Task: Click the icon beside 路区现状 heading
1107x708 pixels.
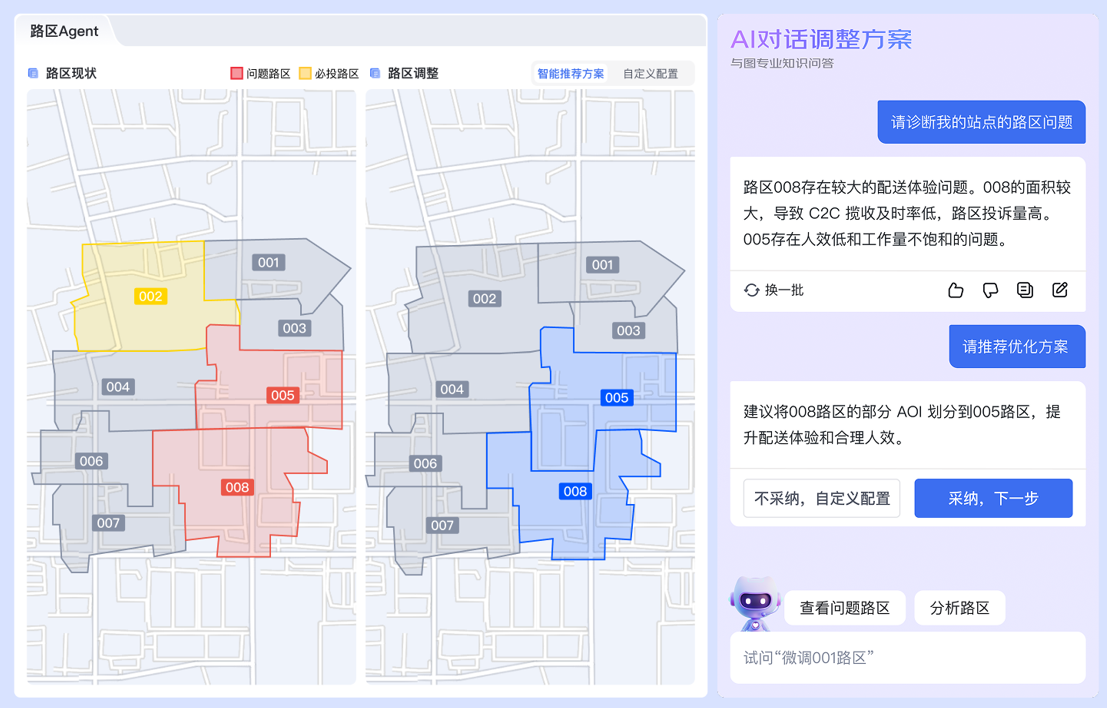Action: click(33, 73)
